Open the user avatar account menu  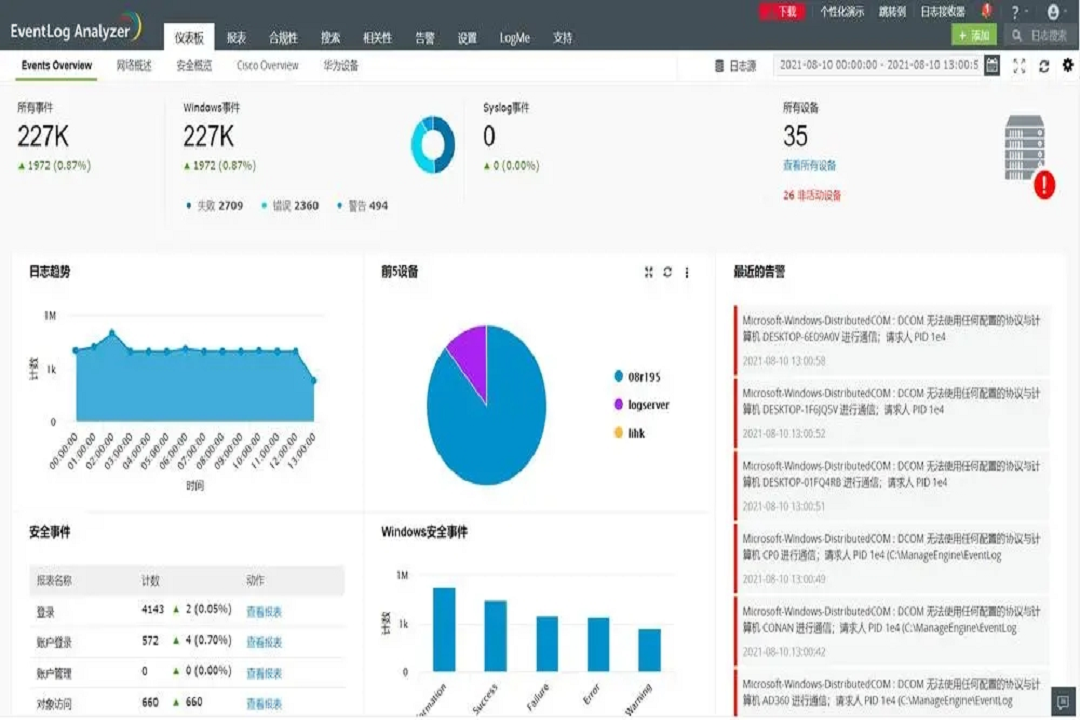tap(1053, 12)
